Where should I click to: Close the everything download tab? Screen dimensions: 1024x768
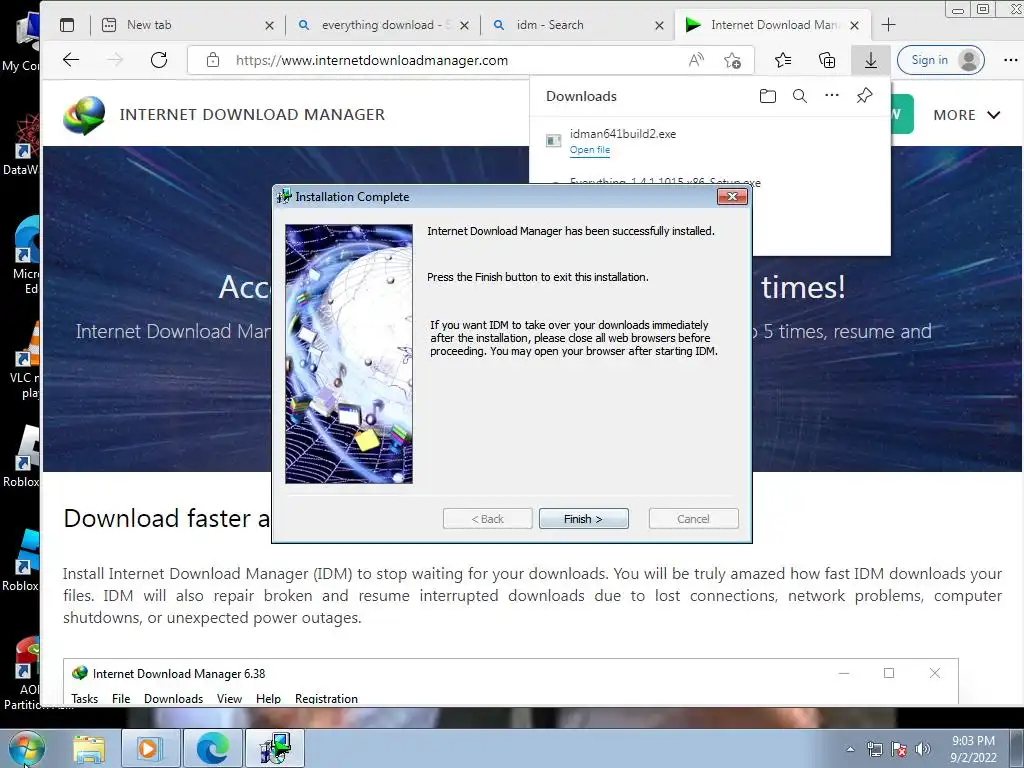[x=464, y=25]
